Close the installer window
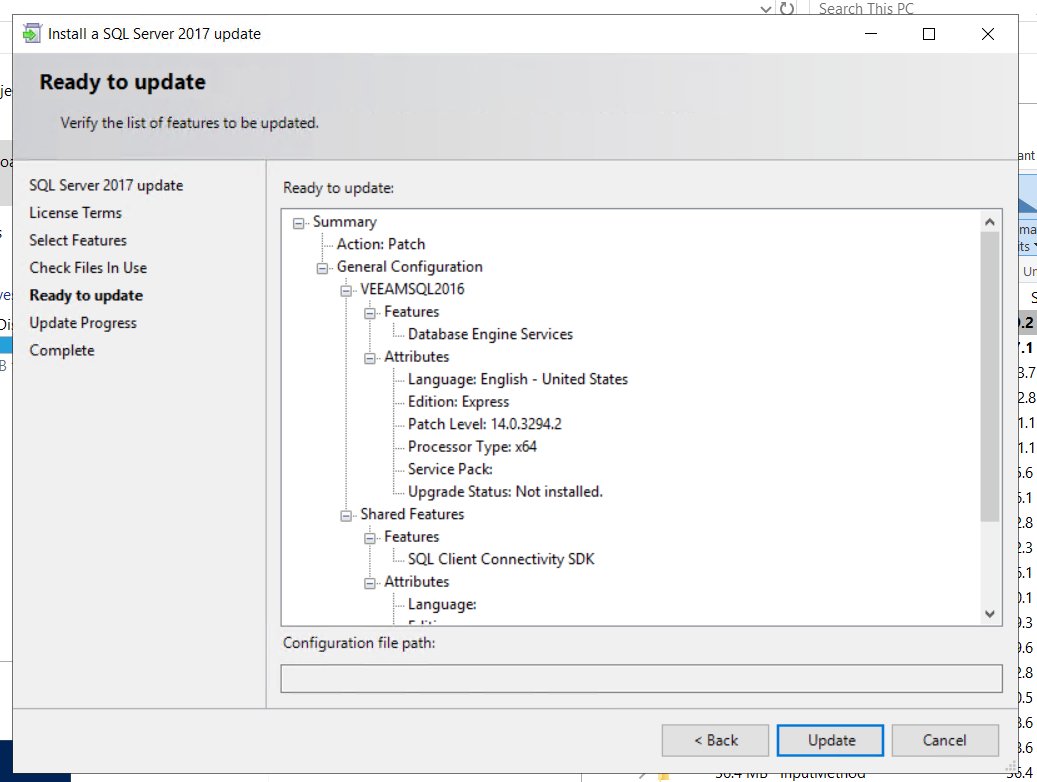Image resolution: width=1037 pixels, height=782 pixels. (987, 34)
